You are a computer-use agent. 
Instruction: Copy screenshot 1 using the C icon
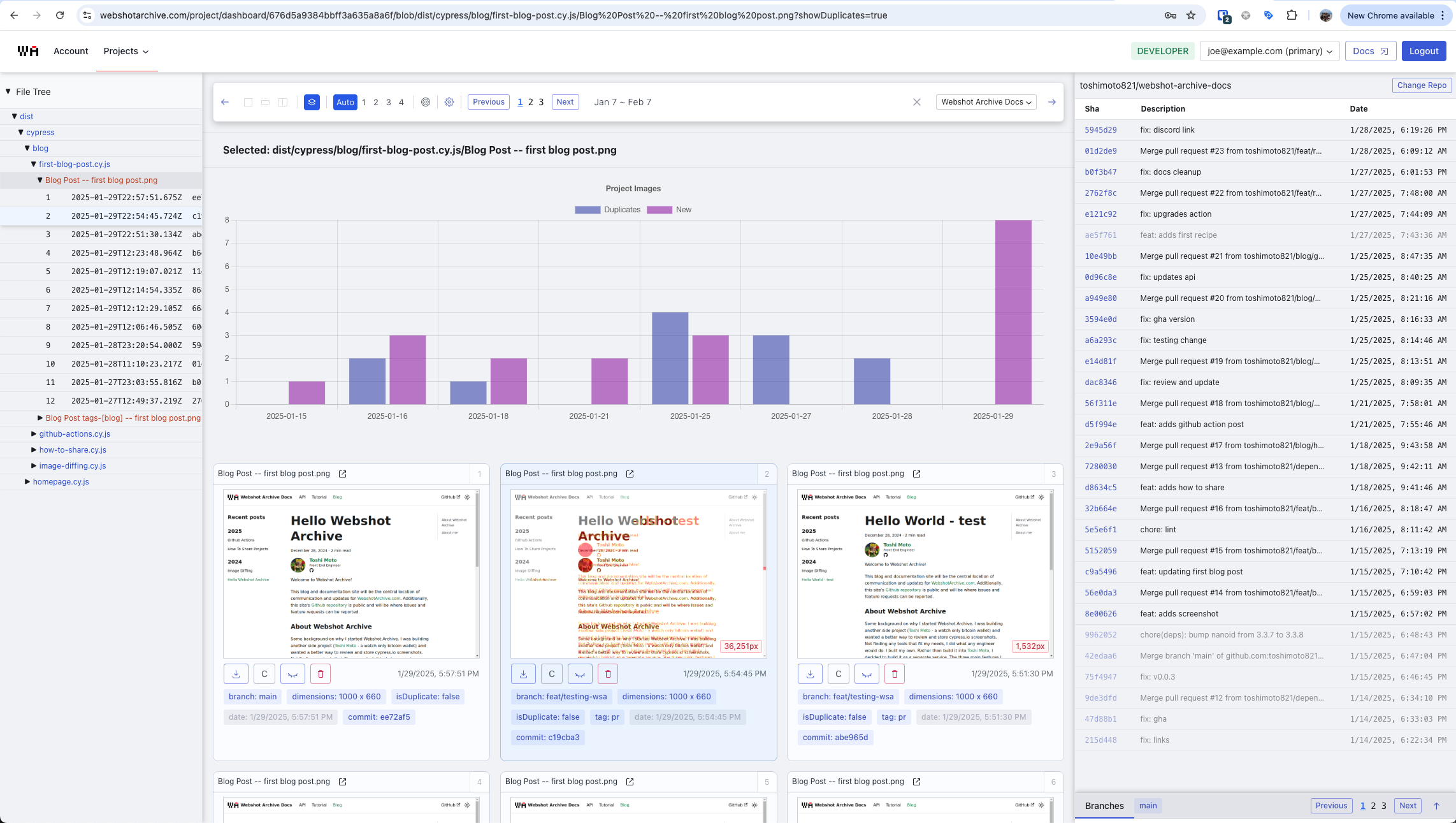(x=264, y=674)
